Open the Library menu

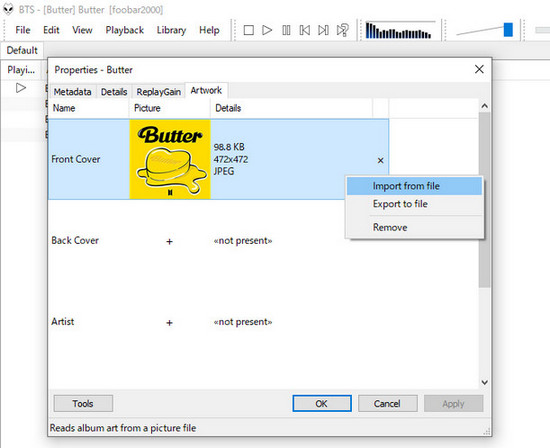point(171,30)
